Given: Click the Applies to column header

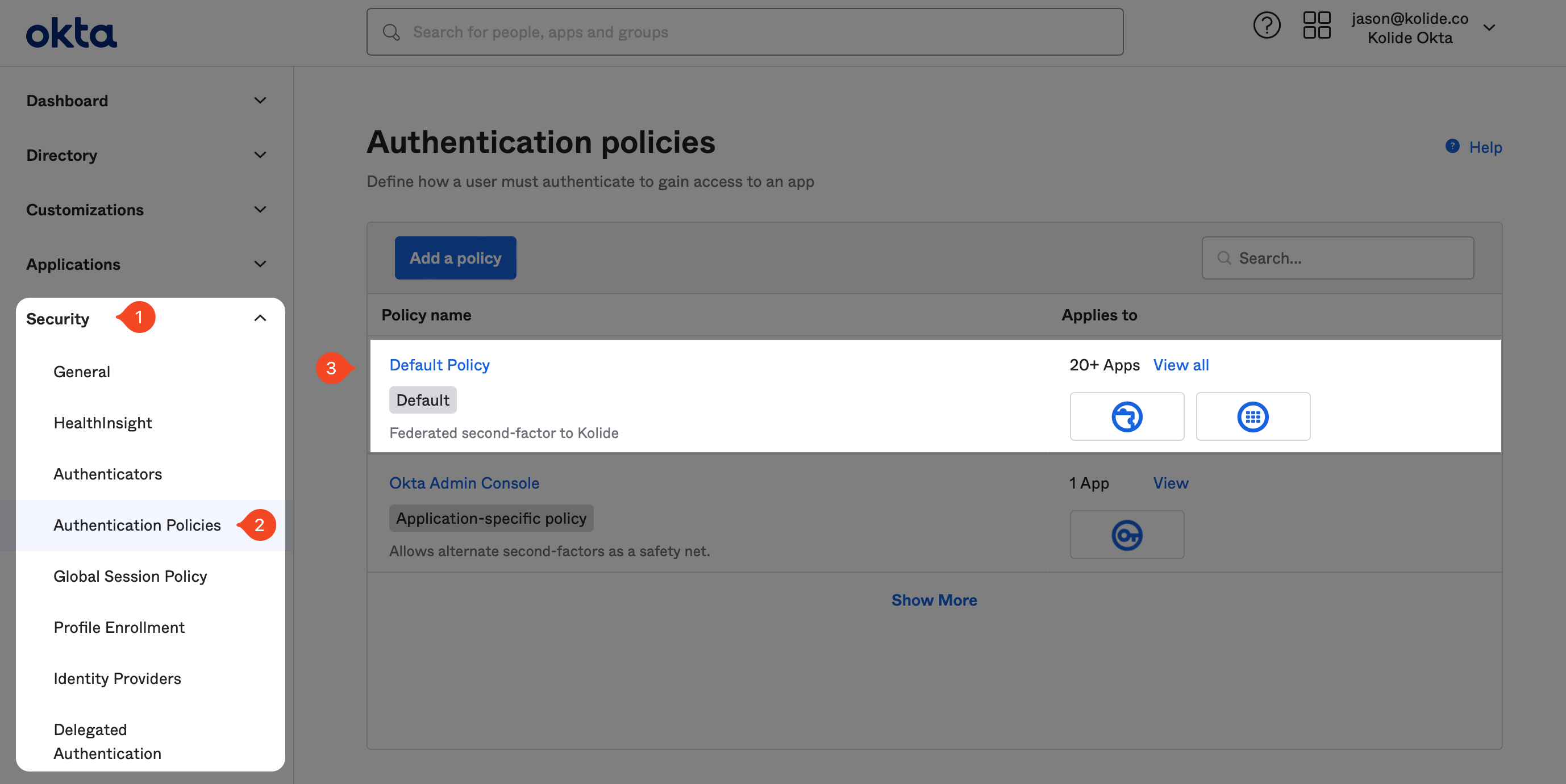Looking at the screenshot, I should point(1099,315).
